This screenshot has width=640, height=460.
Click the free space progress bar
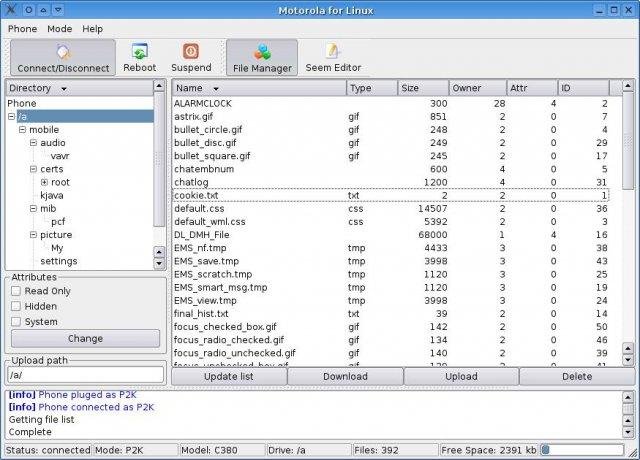582,450
